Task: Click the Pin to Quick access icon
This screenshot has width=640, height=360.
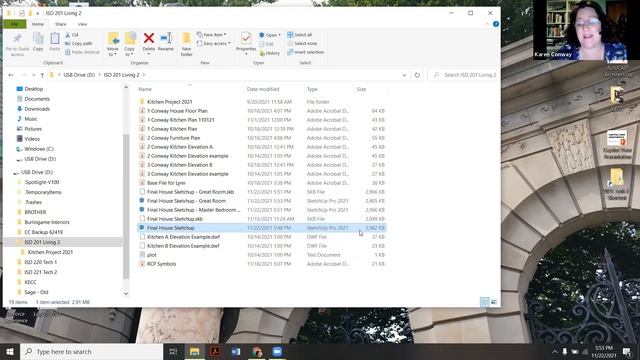Action: [17, 39]
